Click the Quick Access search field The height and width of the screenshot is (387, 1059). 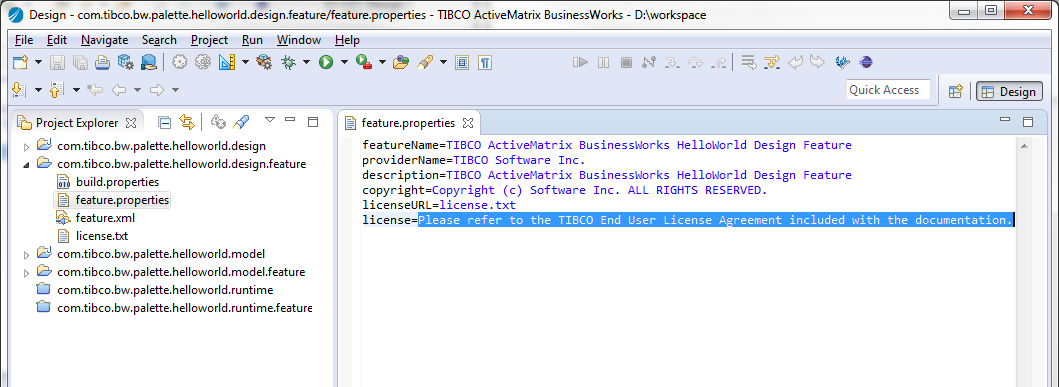click(x=887, y=90)
